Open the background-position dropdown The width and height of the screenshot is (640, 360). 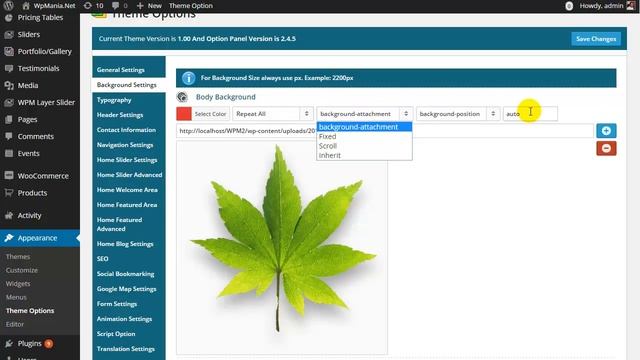click(458, 114)
